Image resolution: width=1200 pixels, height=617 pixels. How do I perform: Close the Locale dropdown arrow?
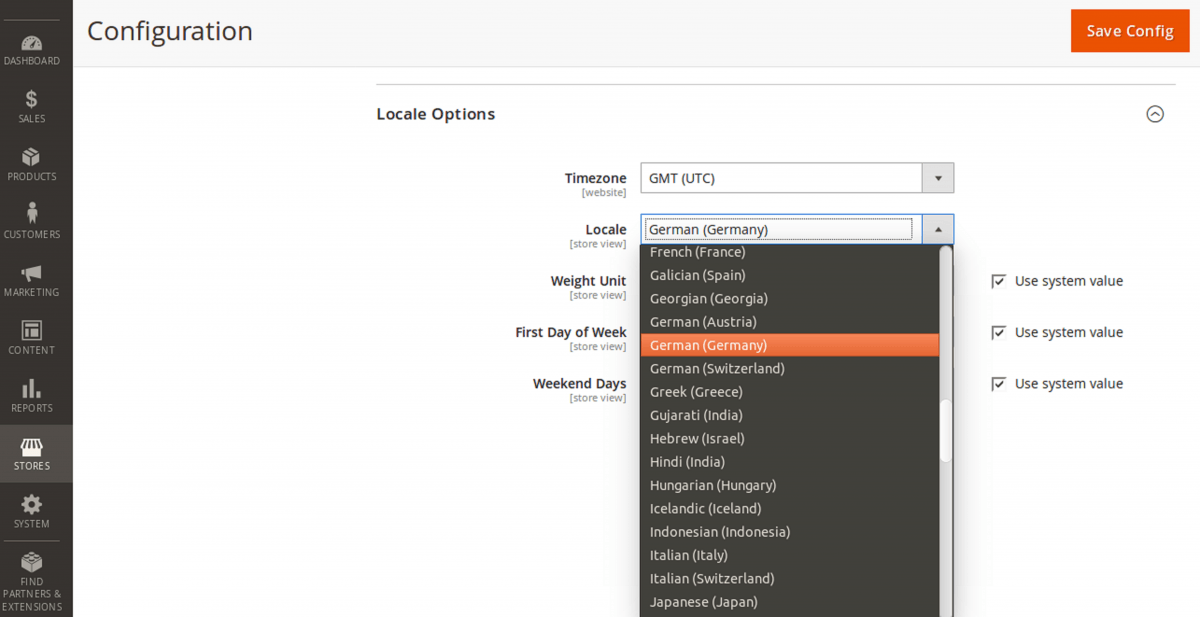pos(937,229)
